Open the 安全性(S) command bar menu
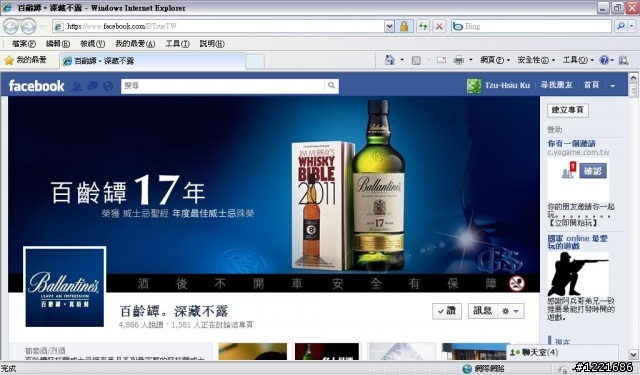This screenshot has width=640, height=375. 536,60
